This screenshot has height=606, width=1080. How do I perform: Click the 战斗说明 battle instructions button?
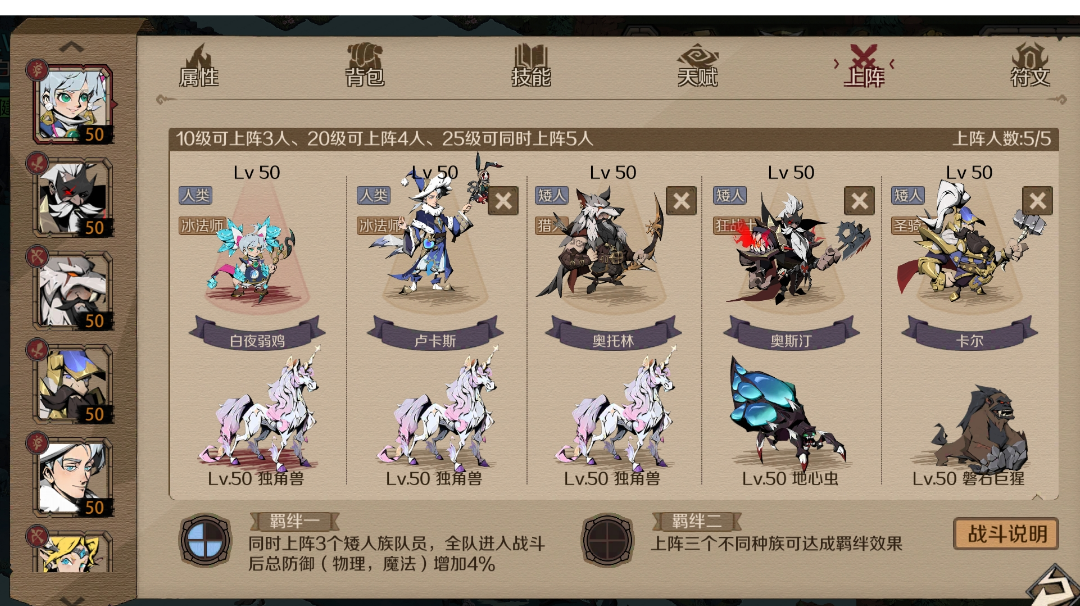tap(1006, 534)
